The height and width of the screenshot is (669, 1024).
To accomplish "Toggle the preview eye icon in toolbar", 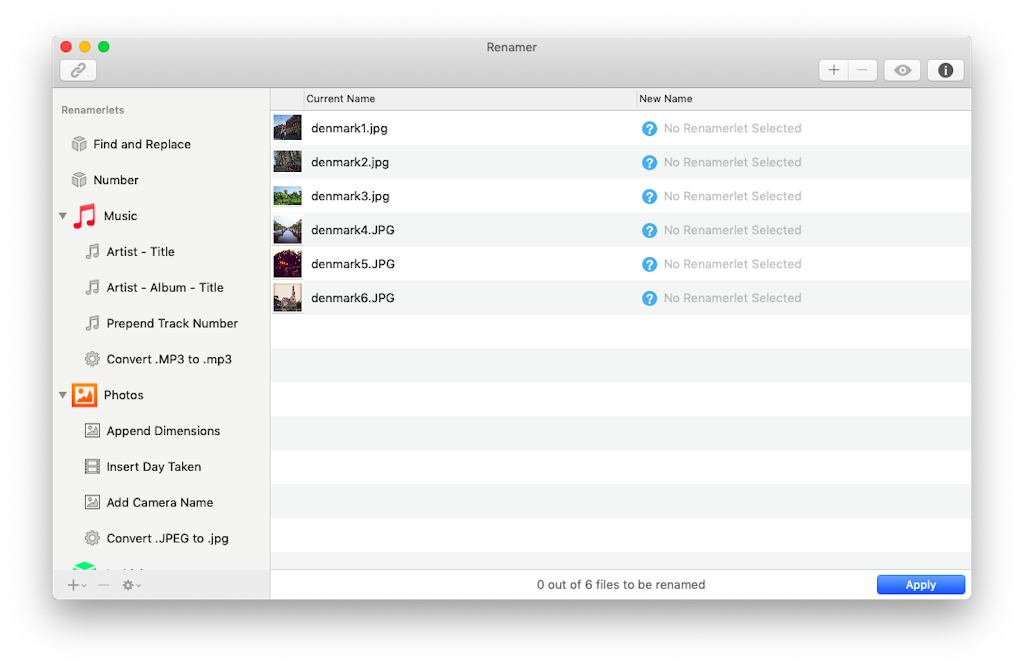I will pos(902,70).
